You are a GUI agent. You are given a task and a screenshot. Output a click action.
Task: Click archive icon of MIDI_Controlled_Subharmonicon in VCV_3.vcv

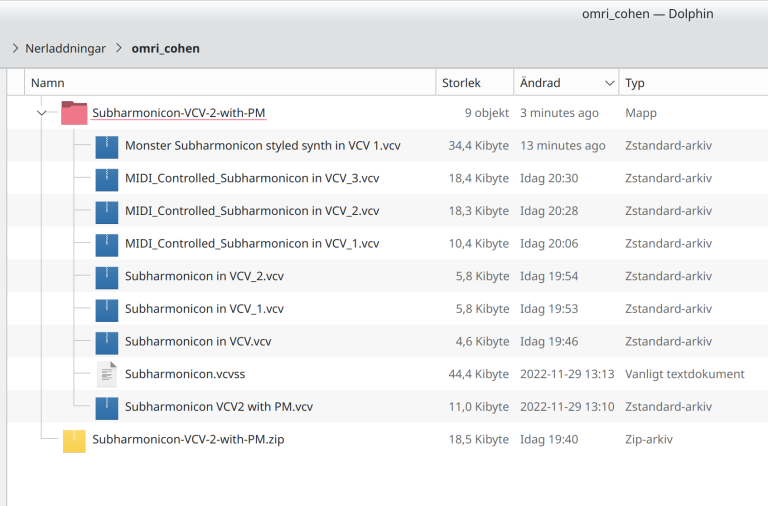[x=107, y=180]
